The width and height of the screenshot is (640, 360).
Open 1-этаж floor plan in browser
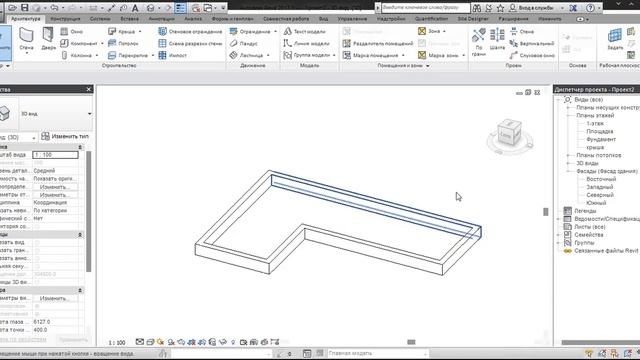coord(595,123)
